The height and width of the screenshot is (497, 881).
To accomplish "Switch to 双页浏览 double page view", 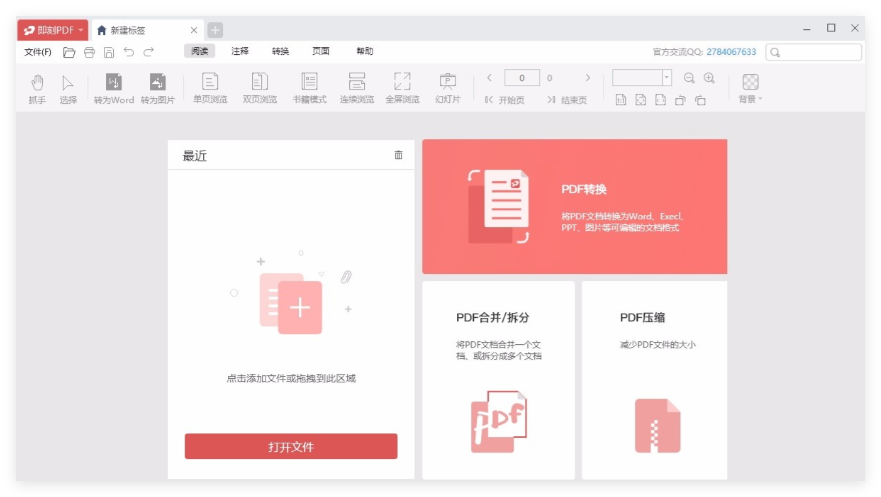I will (x=260, y=88).
